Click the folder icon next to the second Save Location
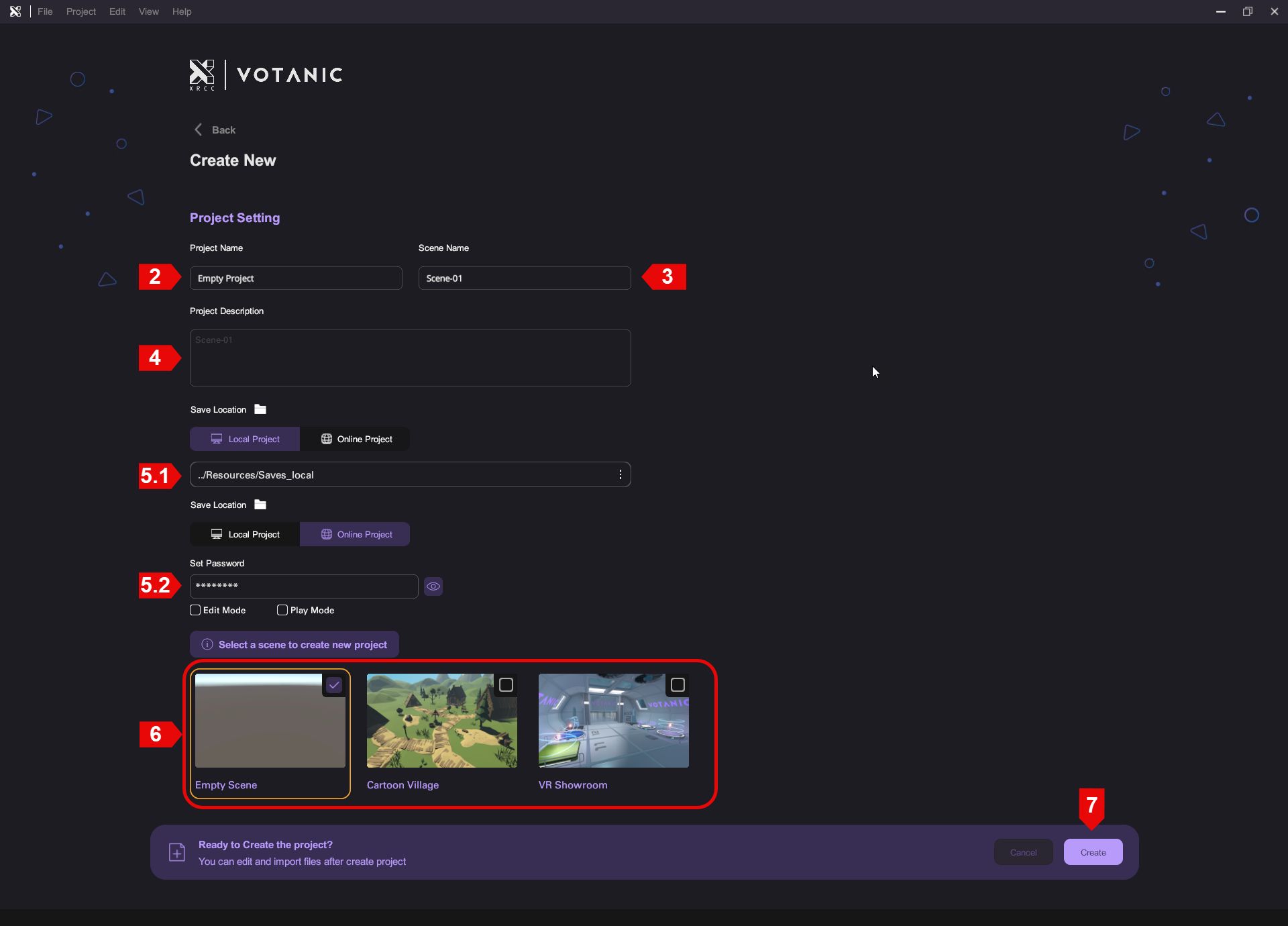The image size is (1288, 926). pyautogui.click(x=260, y=505)
